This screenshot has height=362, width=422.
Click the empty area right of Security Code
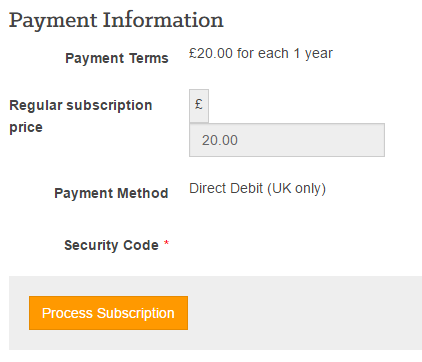click(x=287, y=245)
